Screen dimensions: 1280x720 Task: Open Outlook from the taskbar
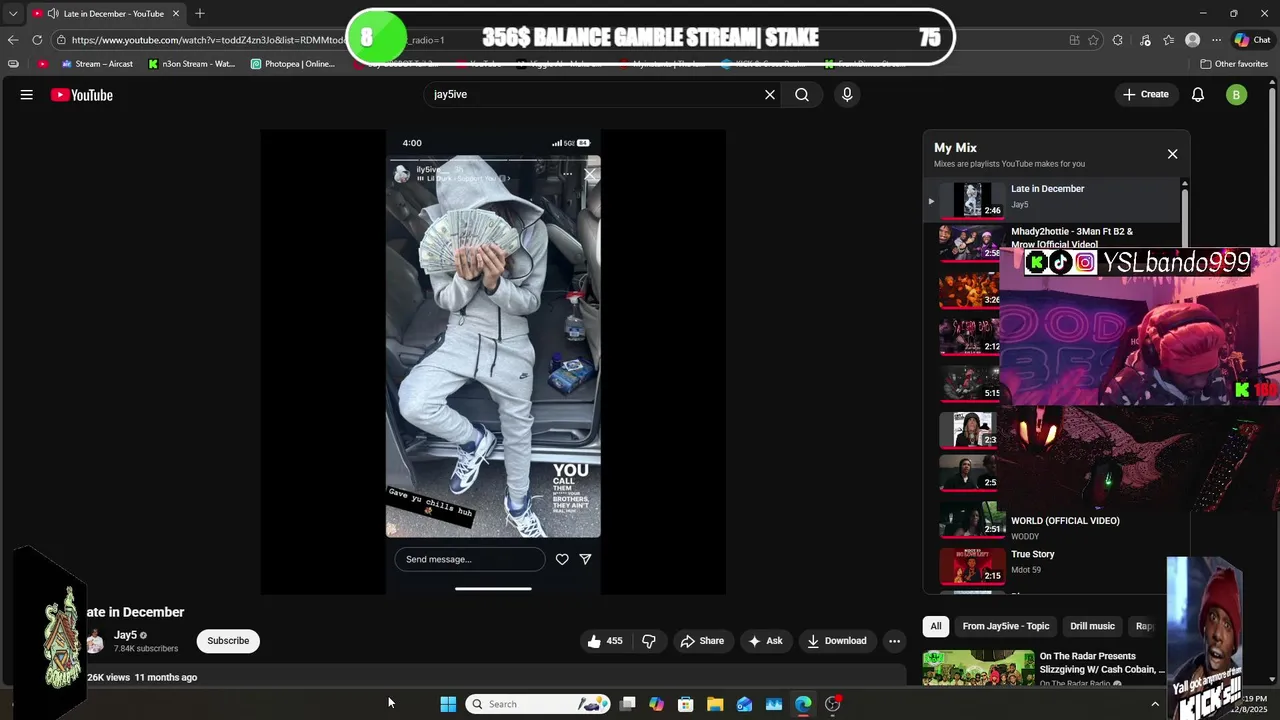[x=744, y=704]
